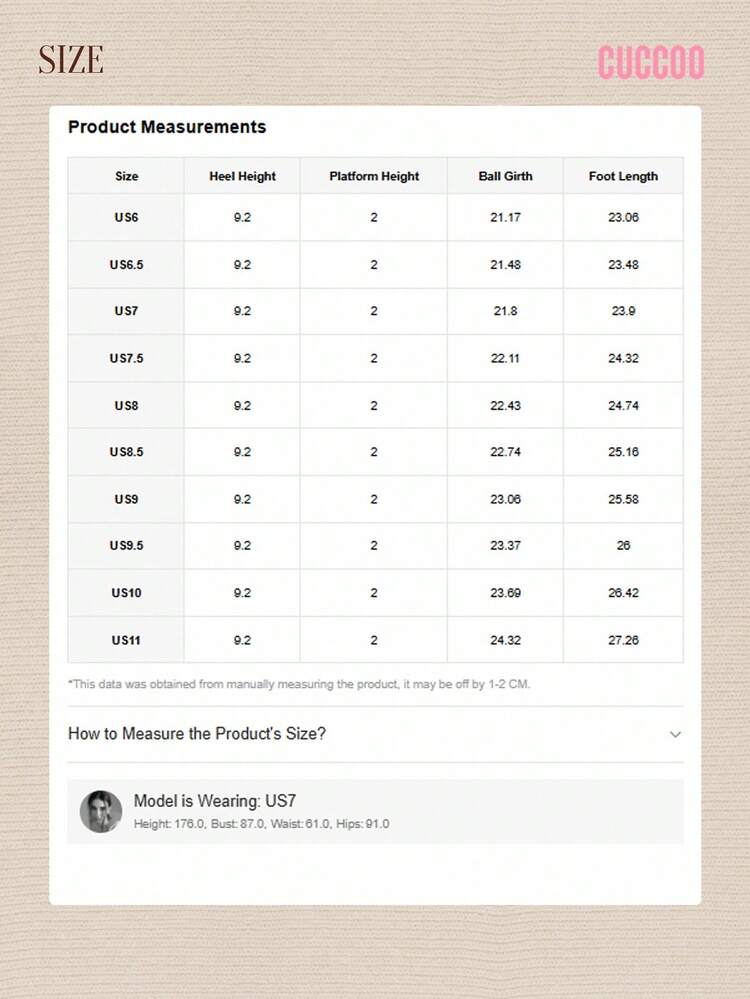
Task: Click the Platform Height column header
Action: point(374,176)
